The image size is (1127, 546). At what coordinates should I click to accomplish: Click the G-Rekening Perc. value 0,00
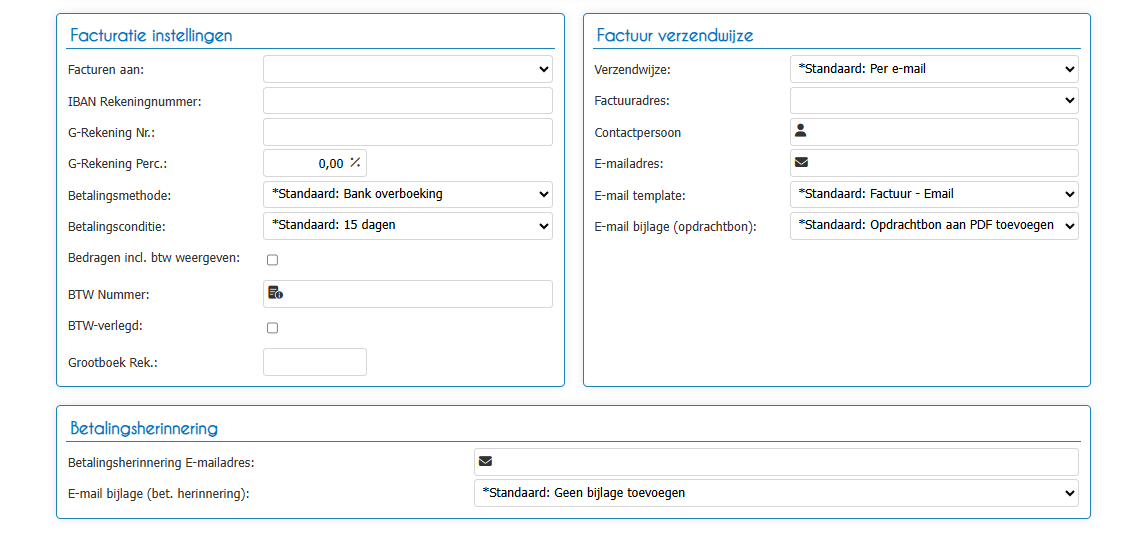(331, 163)
